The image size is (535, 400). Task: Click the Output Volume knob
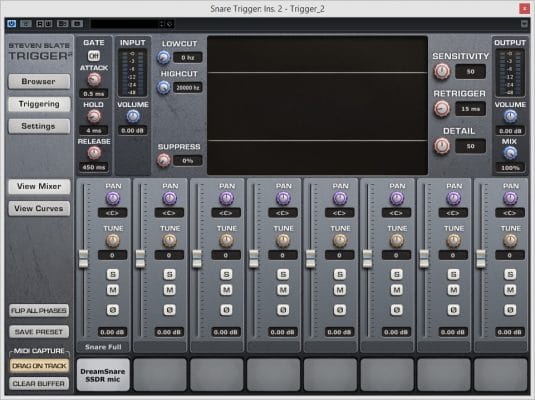click(510, 117)
